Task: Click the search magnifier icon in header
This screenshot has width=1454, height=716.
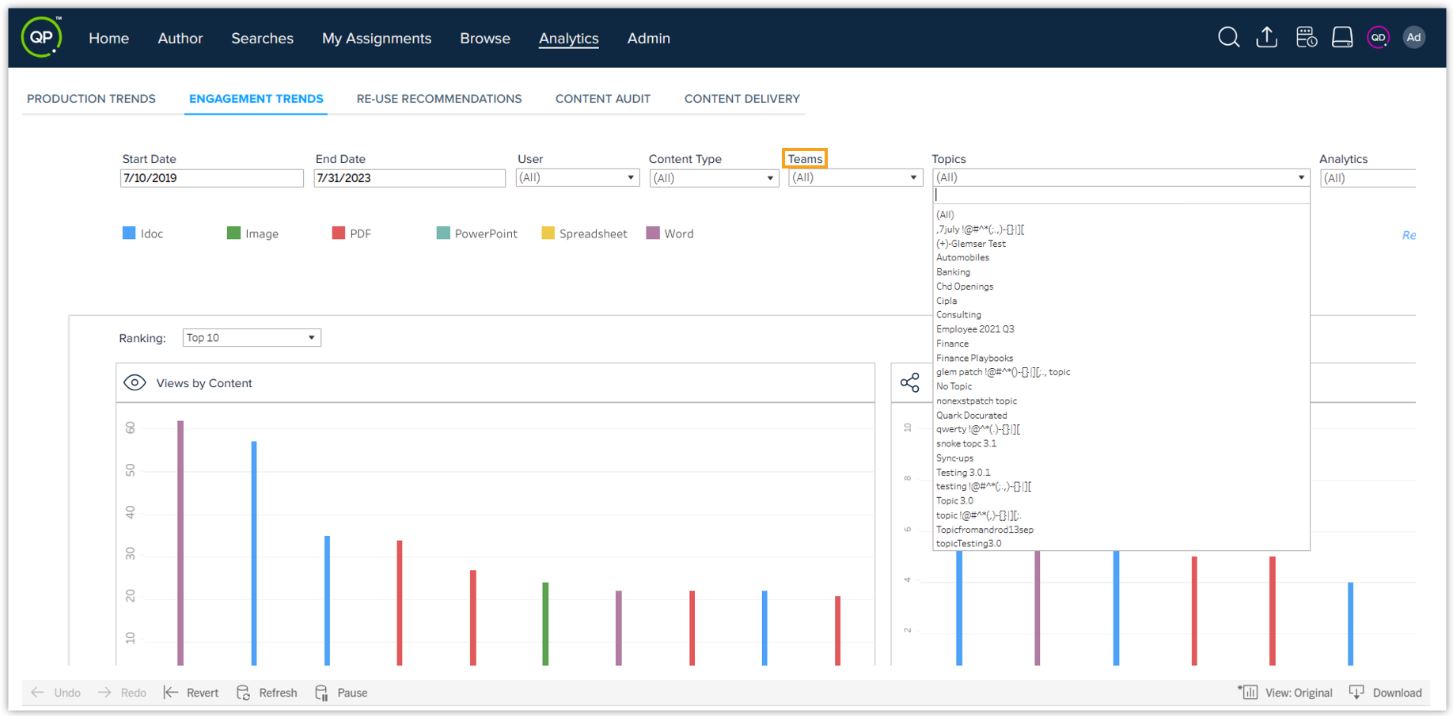Action: pos(1228,37)
